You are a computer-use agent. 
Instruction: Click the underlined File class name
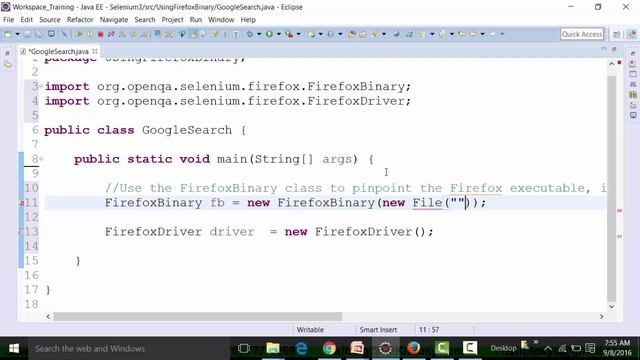[427, 202]
